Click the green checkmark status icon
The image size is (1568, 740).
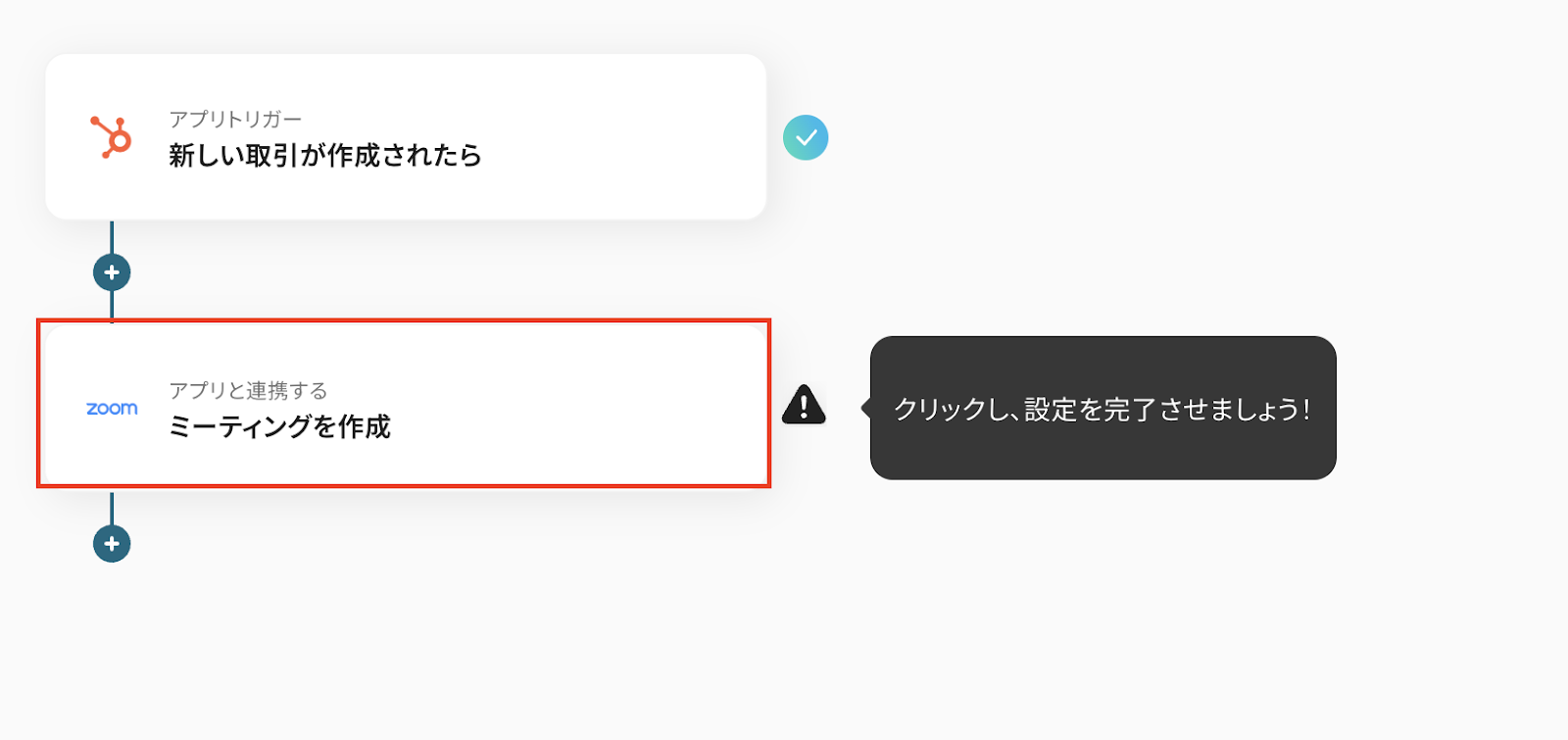pyautogui.click(x=806, y=138)
